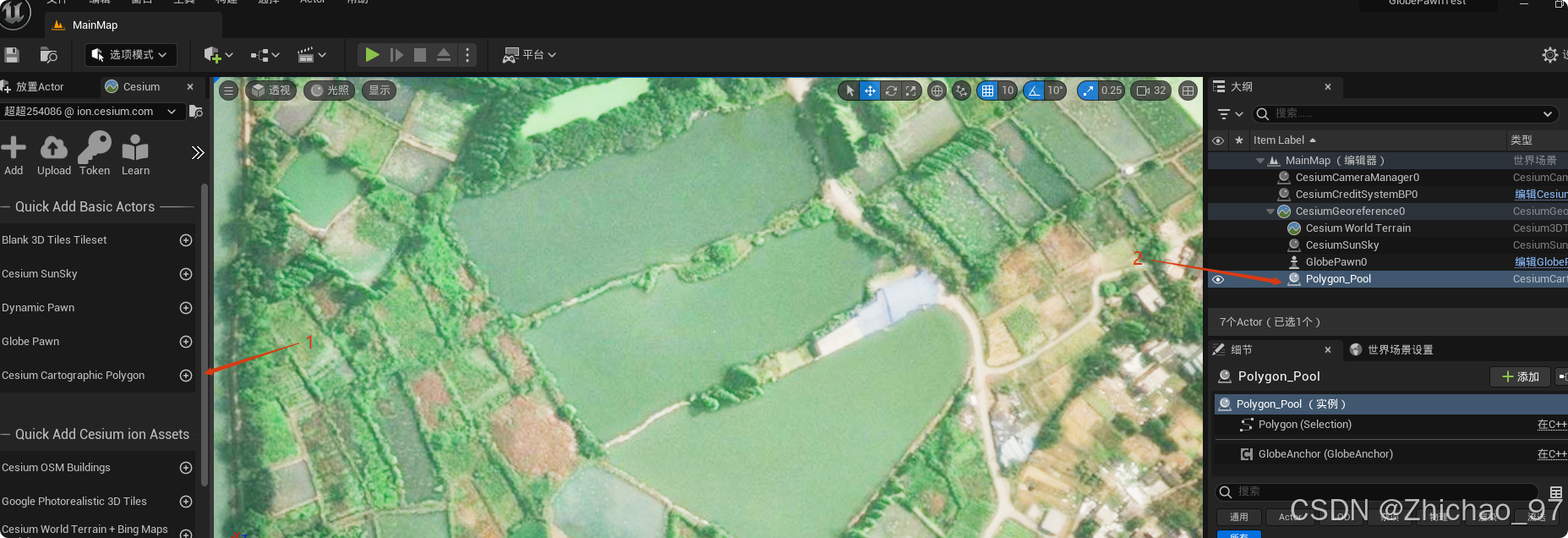
Task: Toggle viewport layout maximize grid icon
Action: (x=1188, y=91)
